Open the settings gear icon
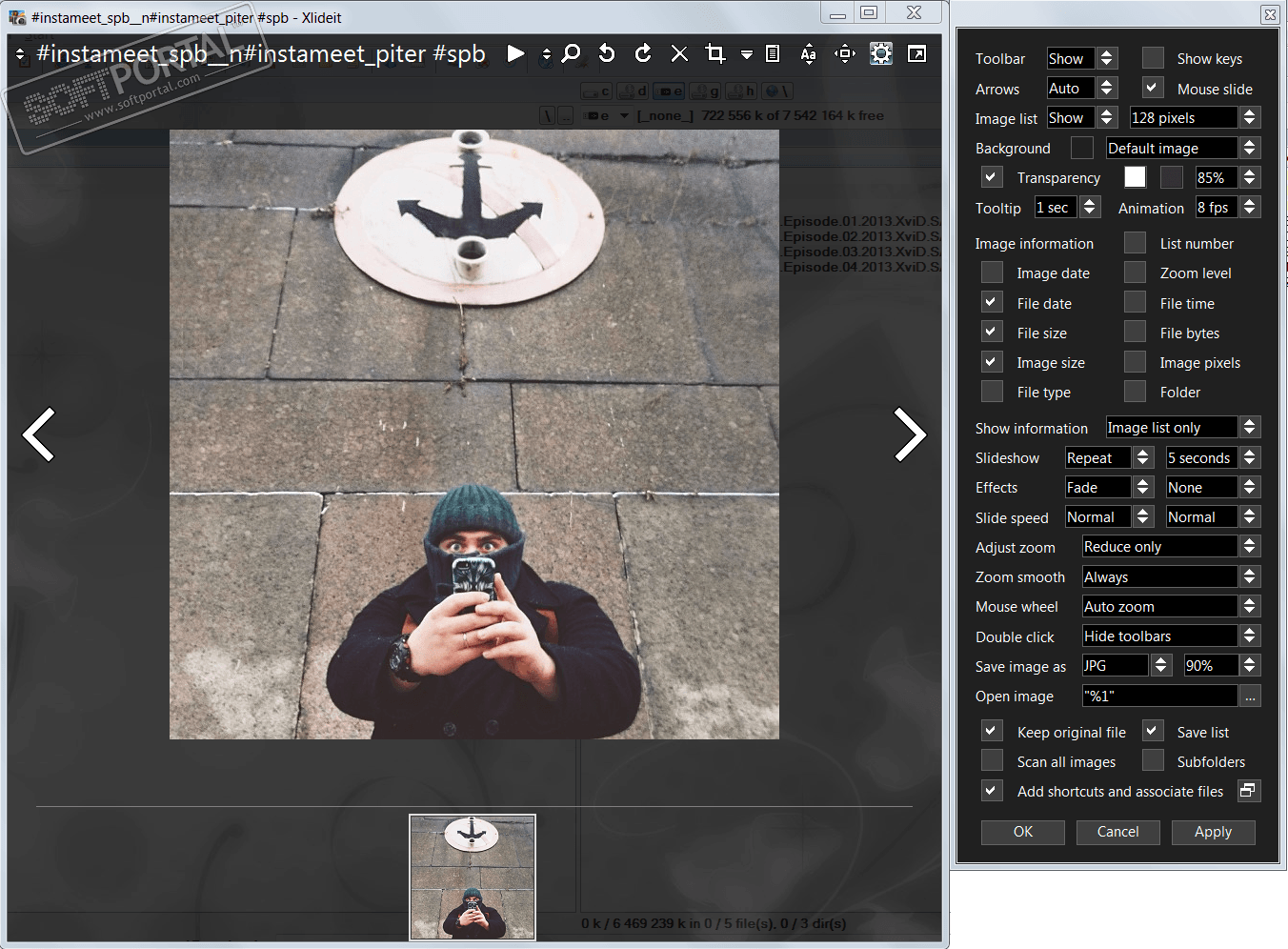 [881, 53]
